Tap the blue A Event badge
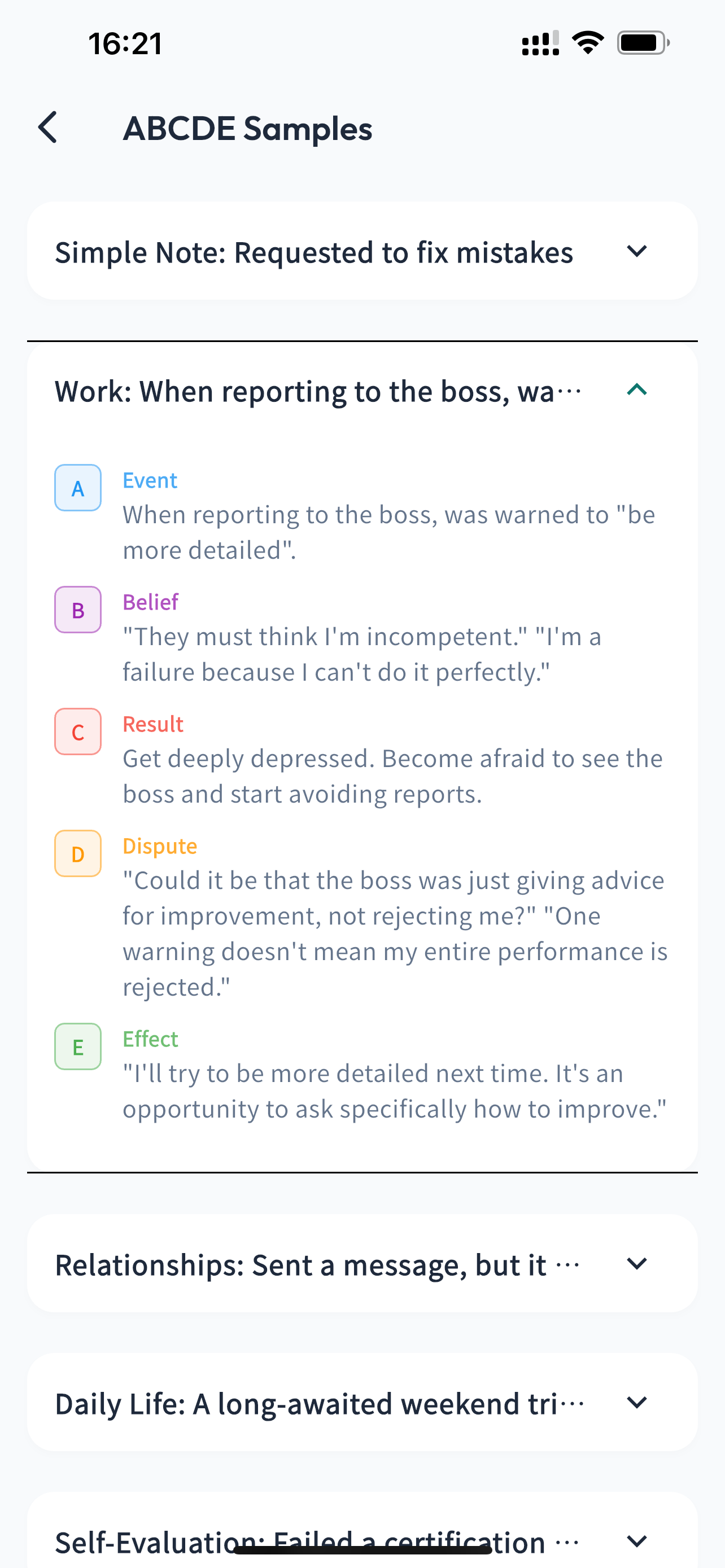 click(78, 488)
